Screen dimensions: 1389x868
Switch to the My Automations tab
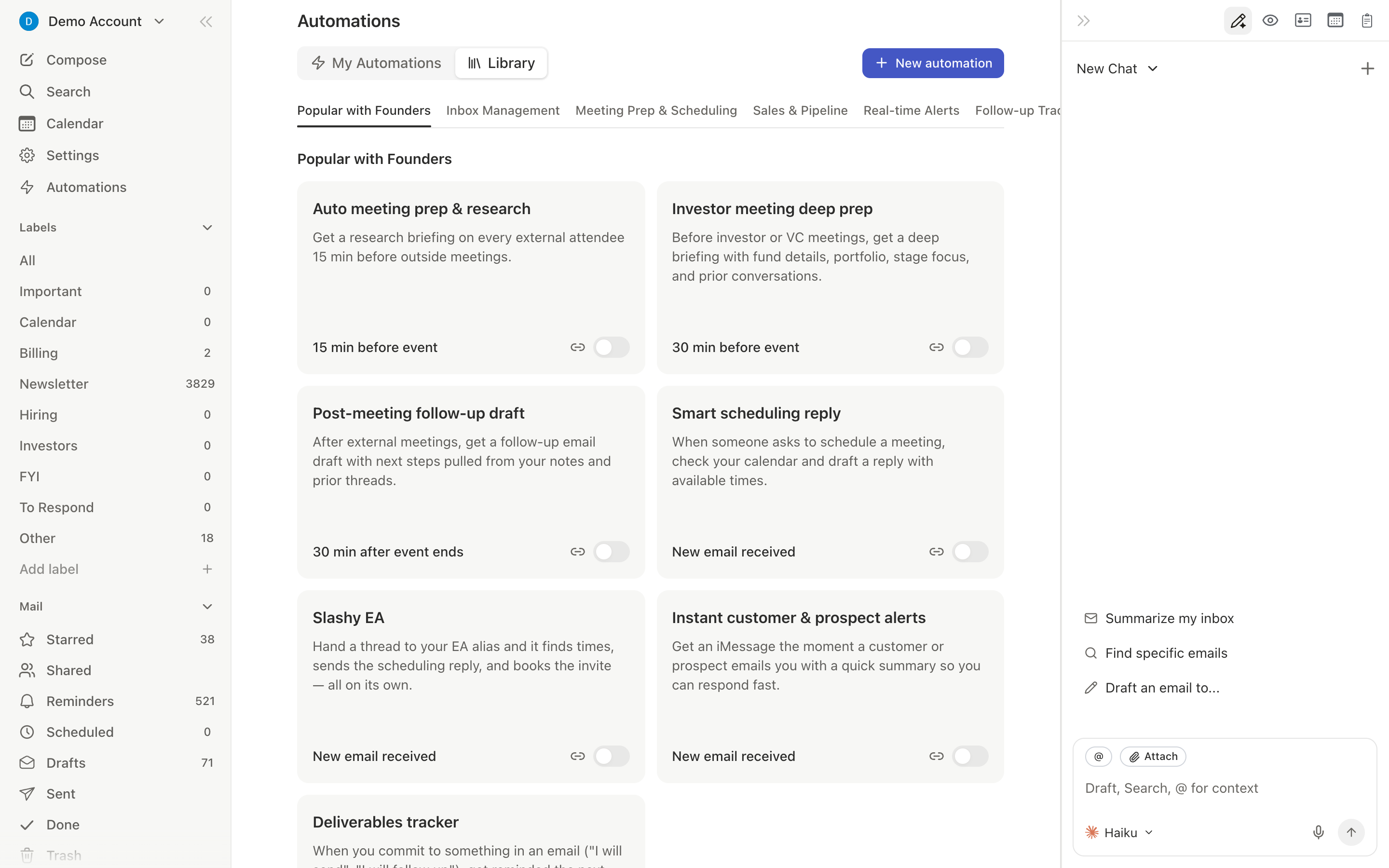[x=377, y=63]
